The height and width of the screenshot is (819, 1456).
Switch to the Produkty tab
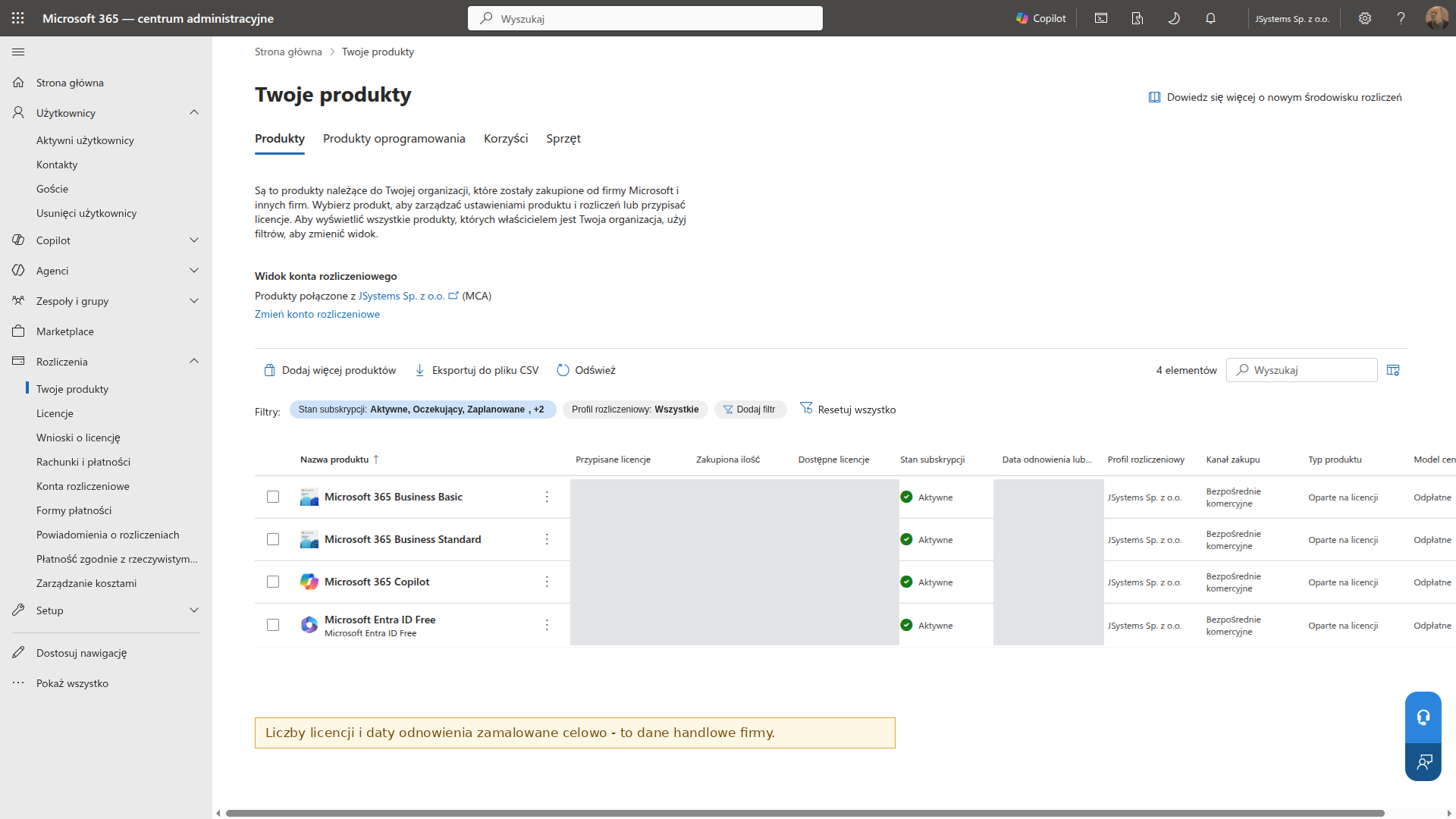point(280,139)
